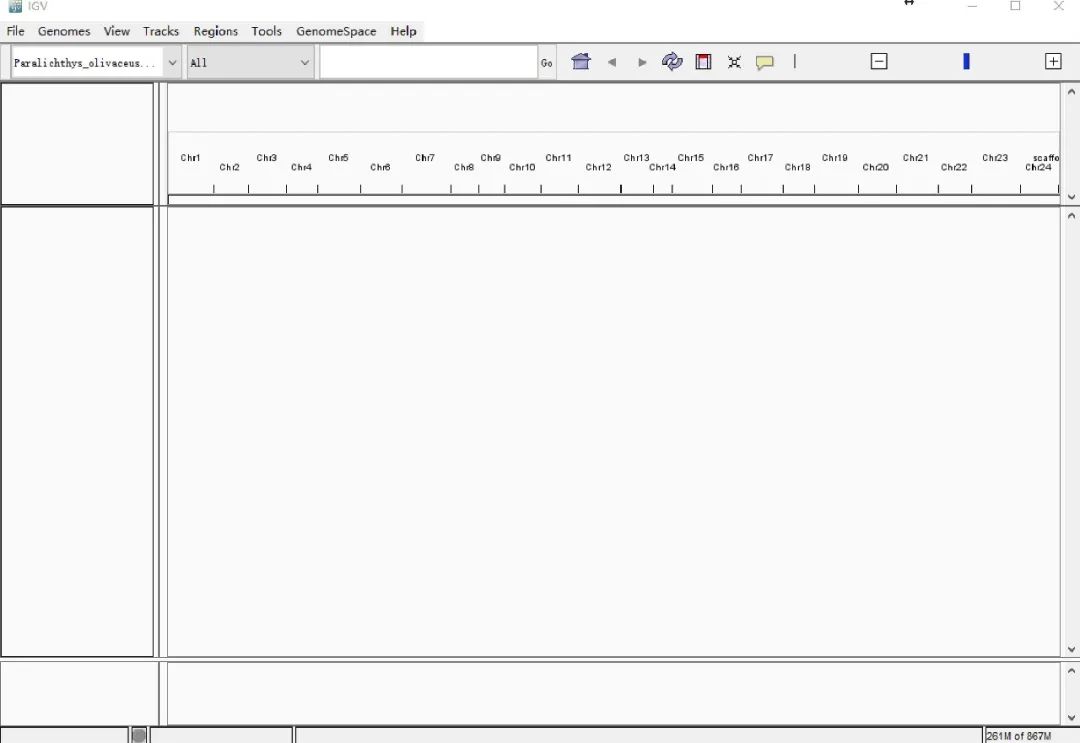Image resolution: width=1080 pixels, height=743 pixels.
Task: Select Chr22 label in ruler
Action: point(954,167)
